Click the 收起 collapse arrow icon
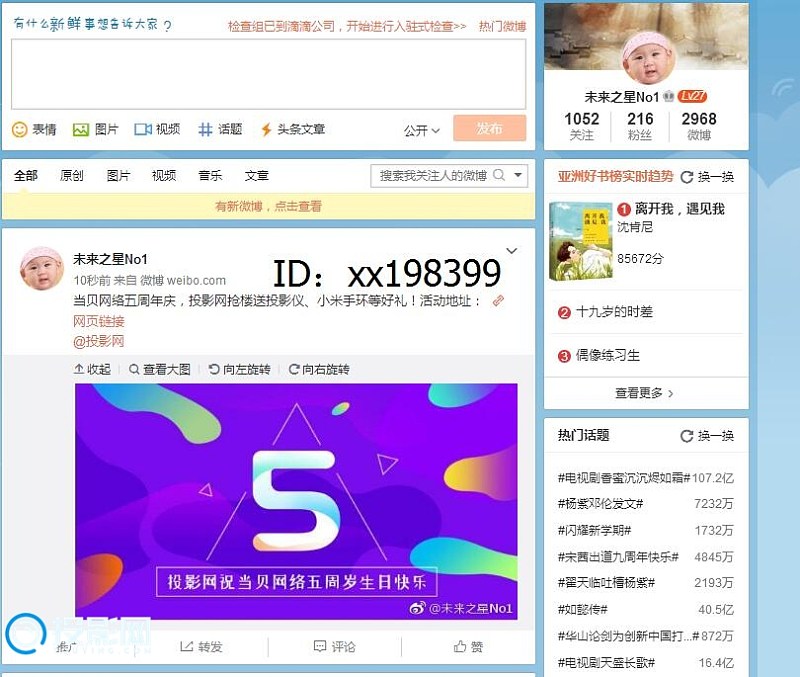The image size is (800, 677). (79, 369)
